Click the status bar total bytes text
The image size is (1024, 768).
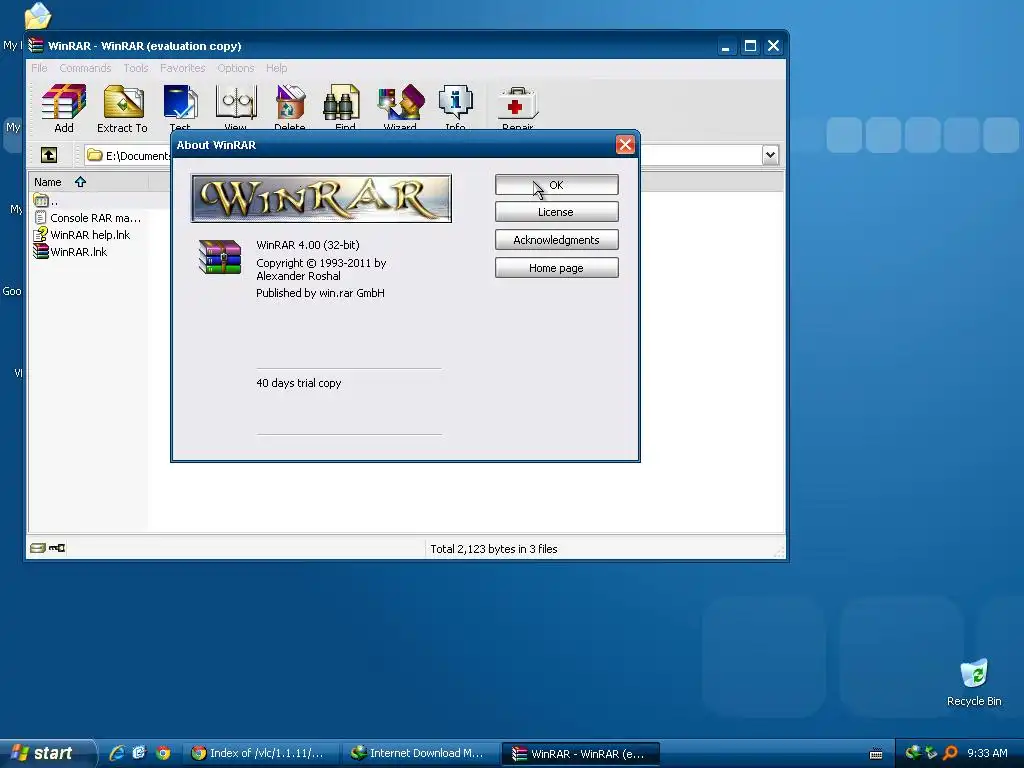coord(494,549)
